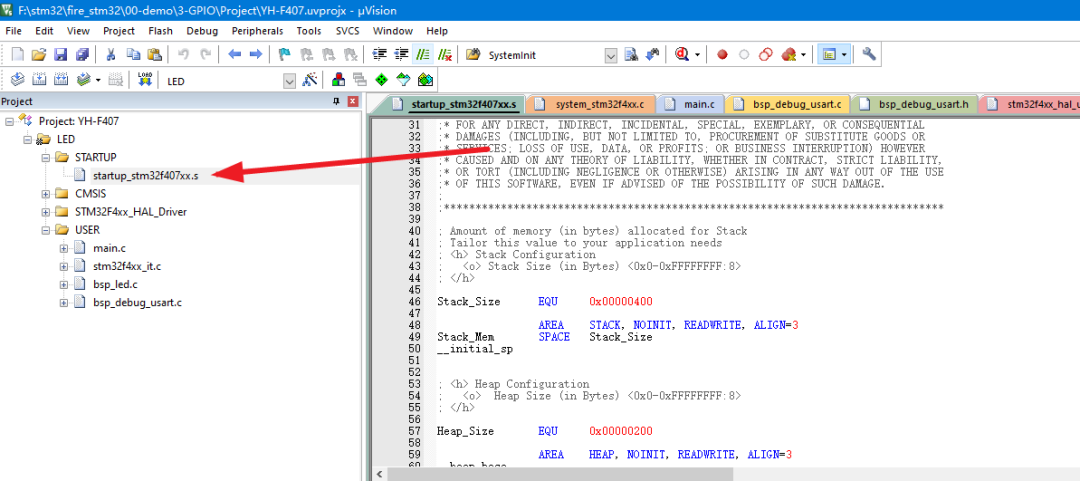This screenshot has width=1080, height=481.
Task: Expand the CMSIS folder
Action: [47, 194]
